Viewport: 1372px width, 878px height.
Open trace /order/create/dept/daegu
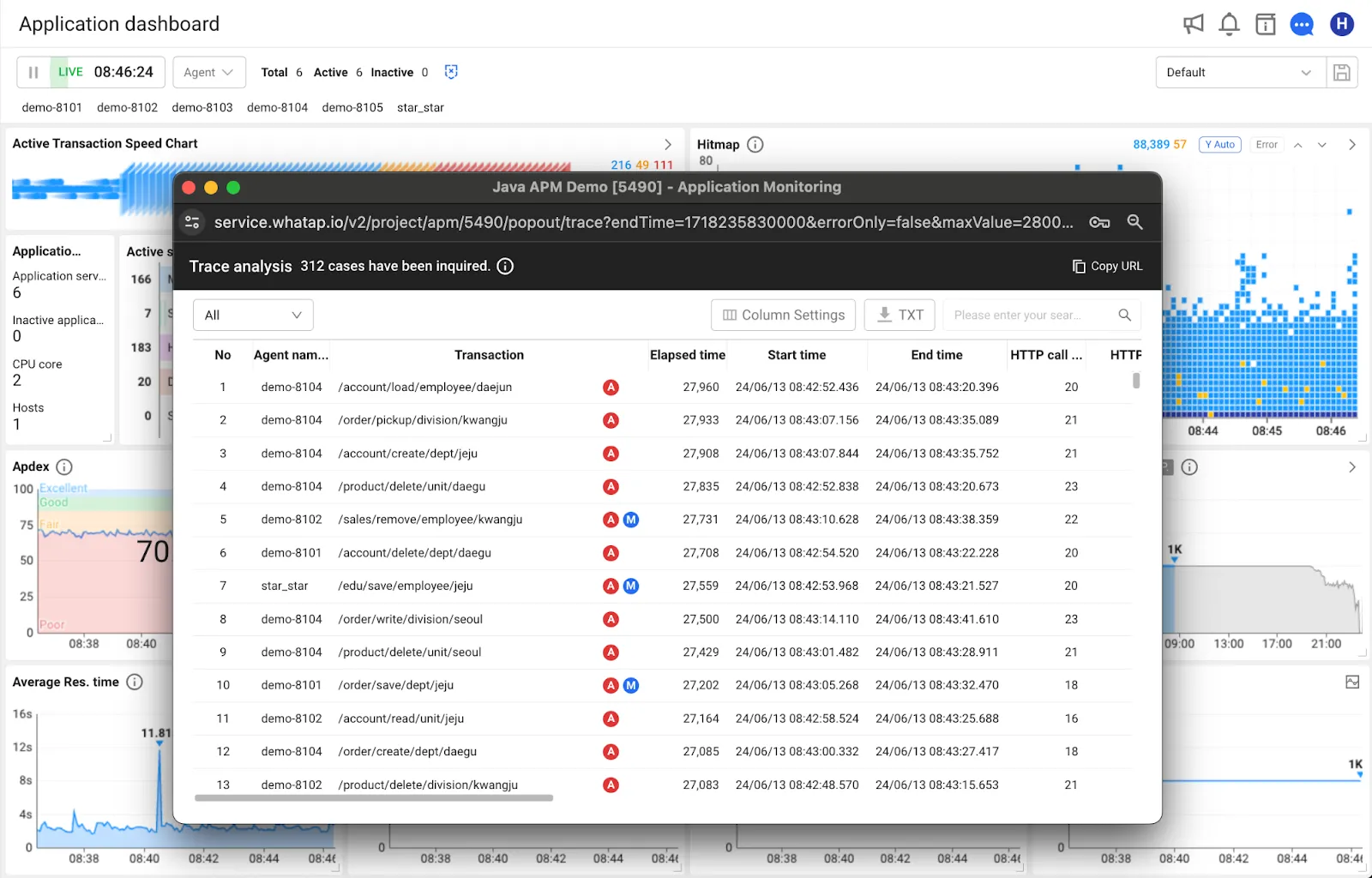pyautogui.click(x=407, y=752)
